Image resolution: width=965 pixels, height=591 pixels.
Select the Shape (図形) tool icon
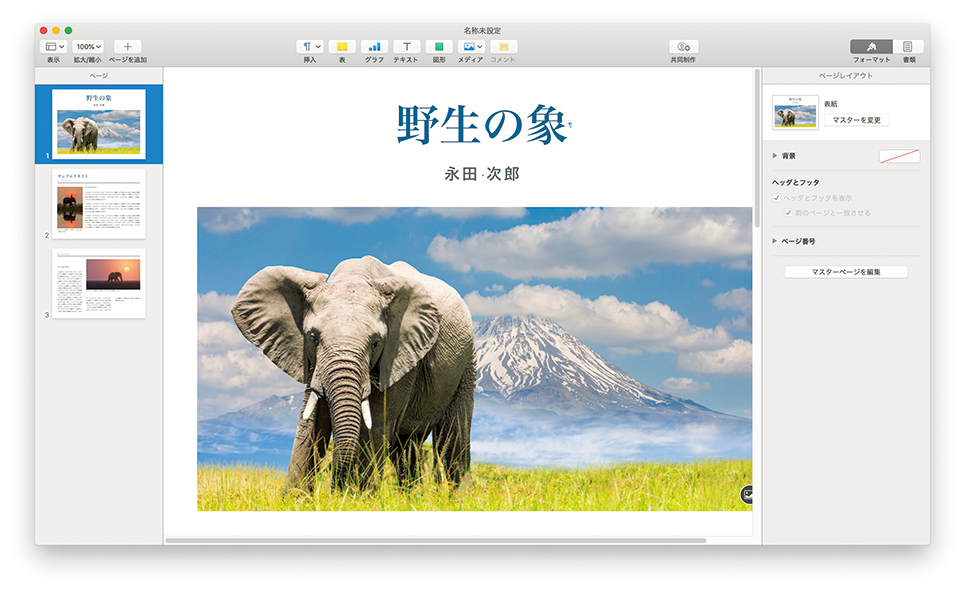pos(439,47)
